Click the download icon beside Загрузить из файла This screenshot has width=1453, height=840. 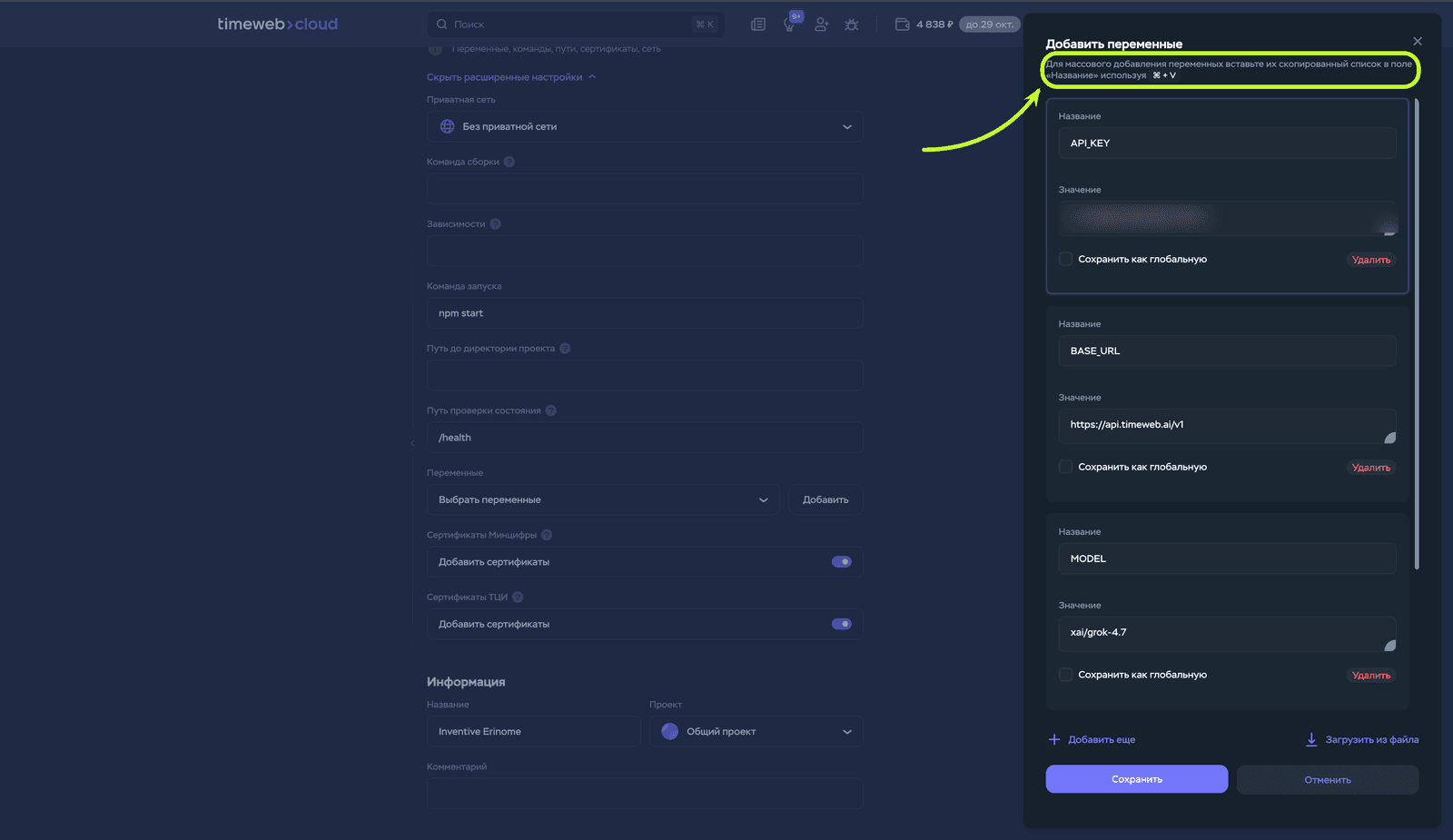(1311, 740)
